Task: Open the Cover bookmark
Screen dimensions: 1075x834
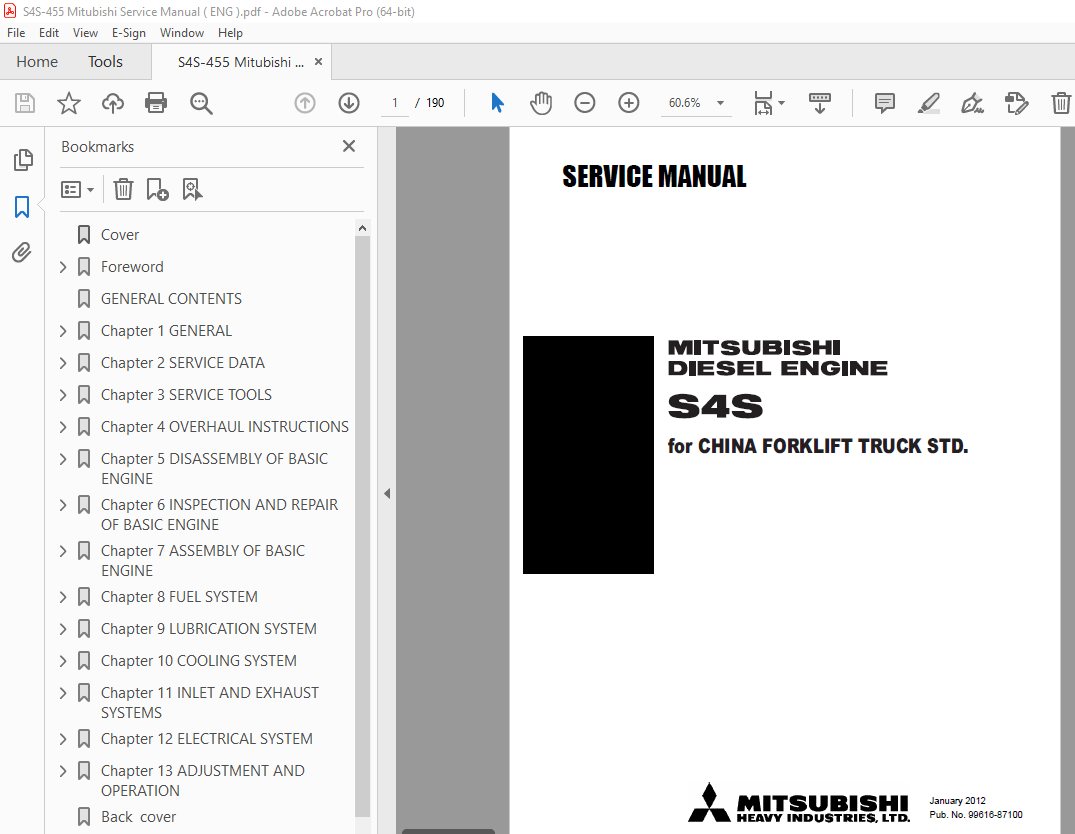Action: 120,235
